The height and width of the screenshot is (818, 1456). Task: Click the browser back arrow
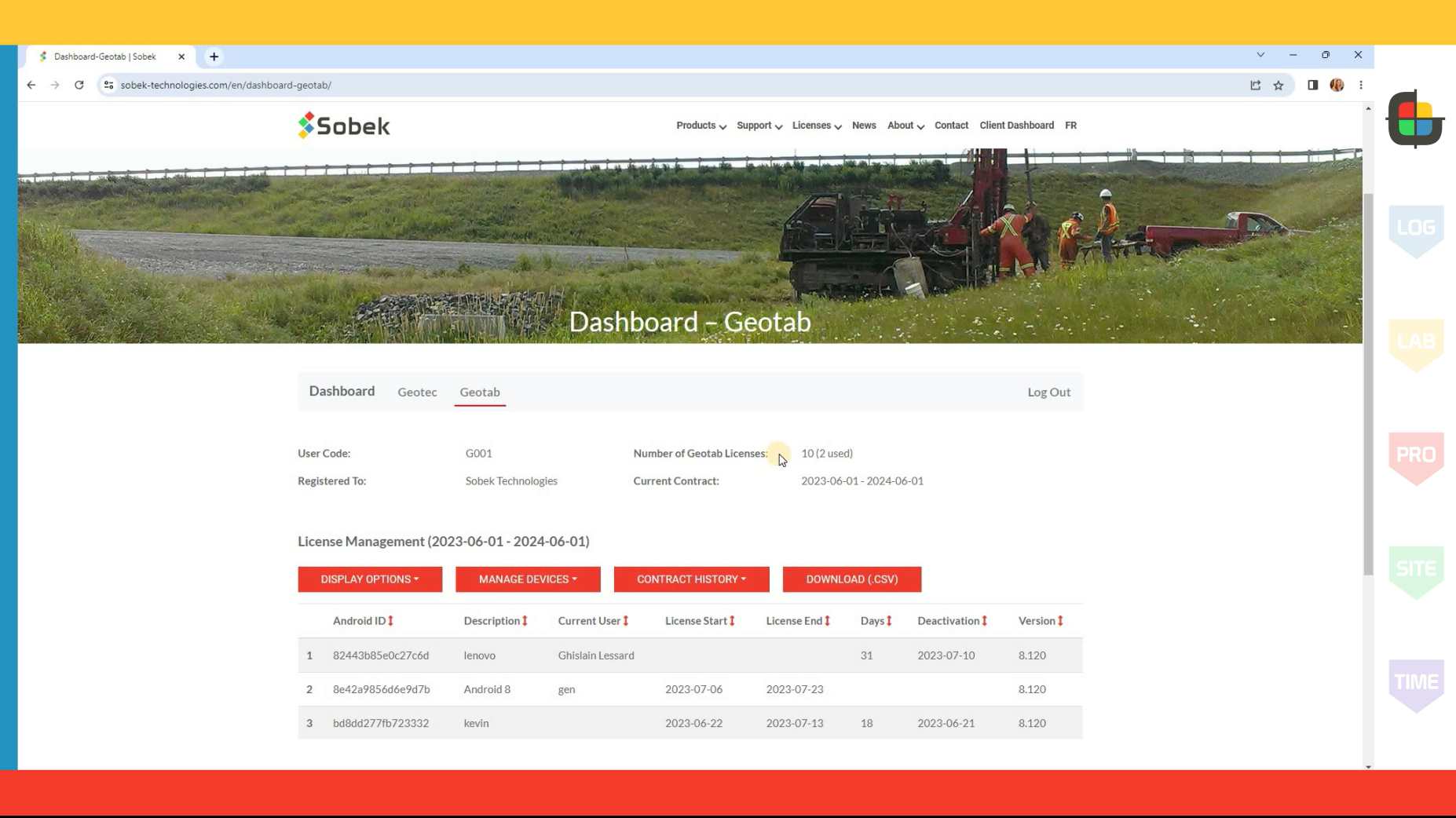[x=31, y=85]
